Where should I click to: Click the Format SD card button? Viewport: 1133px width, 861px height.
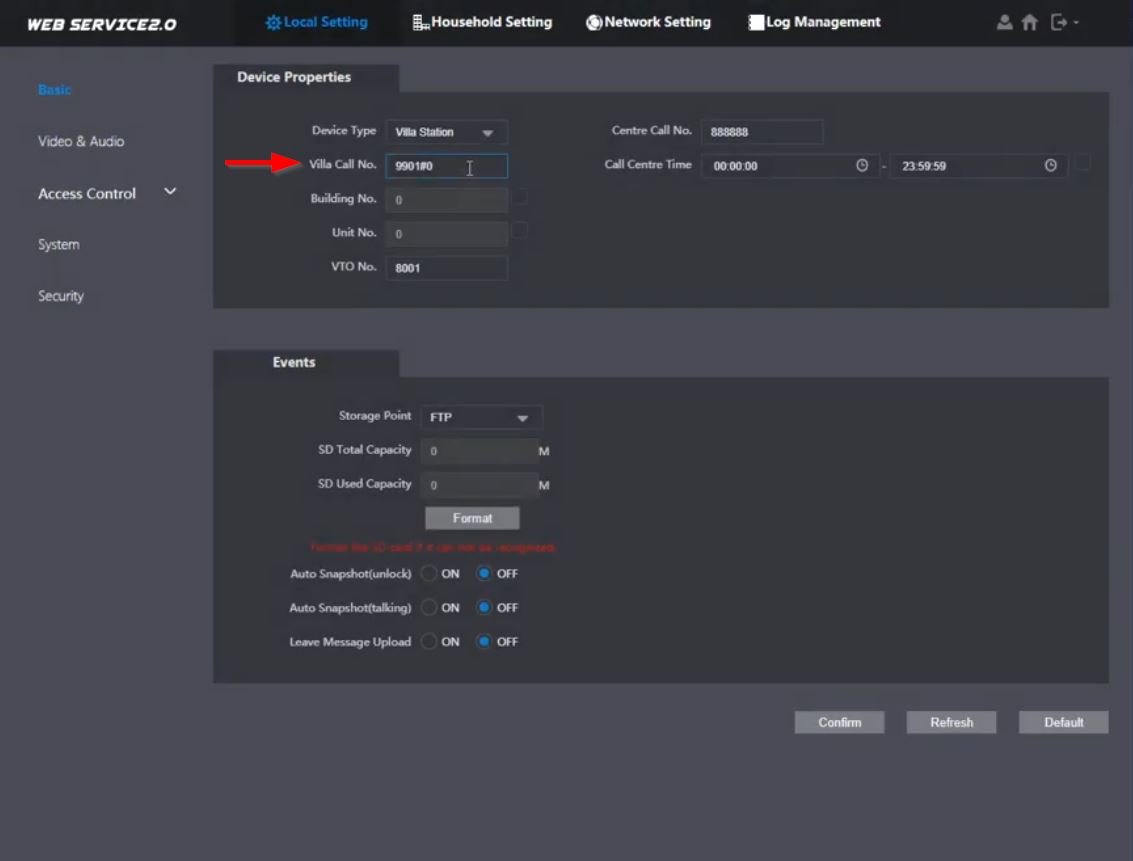(x=472, y=518)
